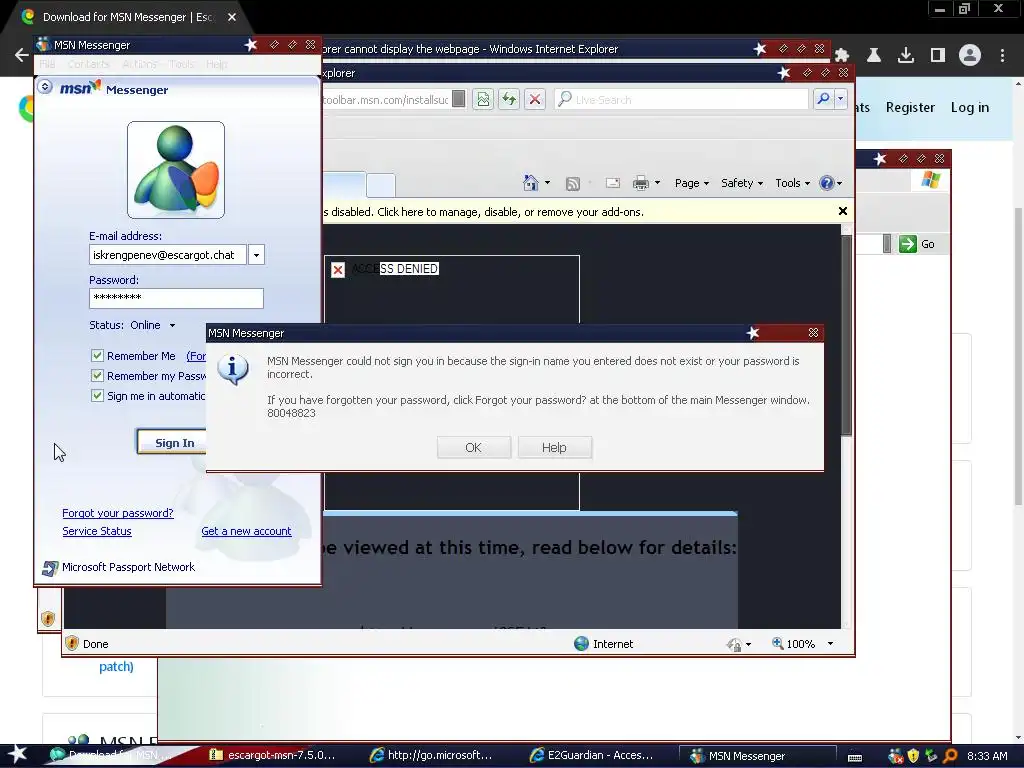This screenshot has width=1024, height=768.
Task: Click the Chrome side panel icon
Action: tap(938, 55)
